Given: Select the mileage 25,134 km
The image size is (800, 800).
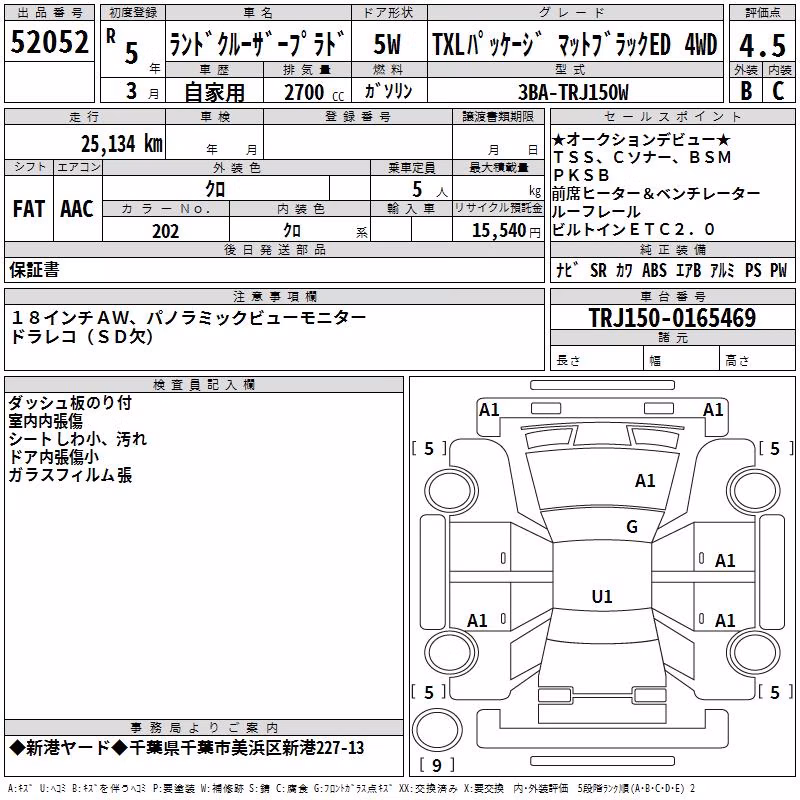Looking at the screenshot, I should coord(122,144).
